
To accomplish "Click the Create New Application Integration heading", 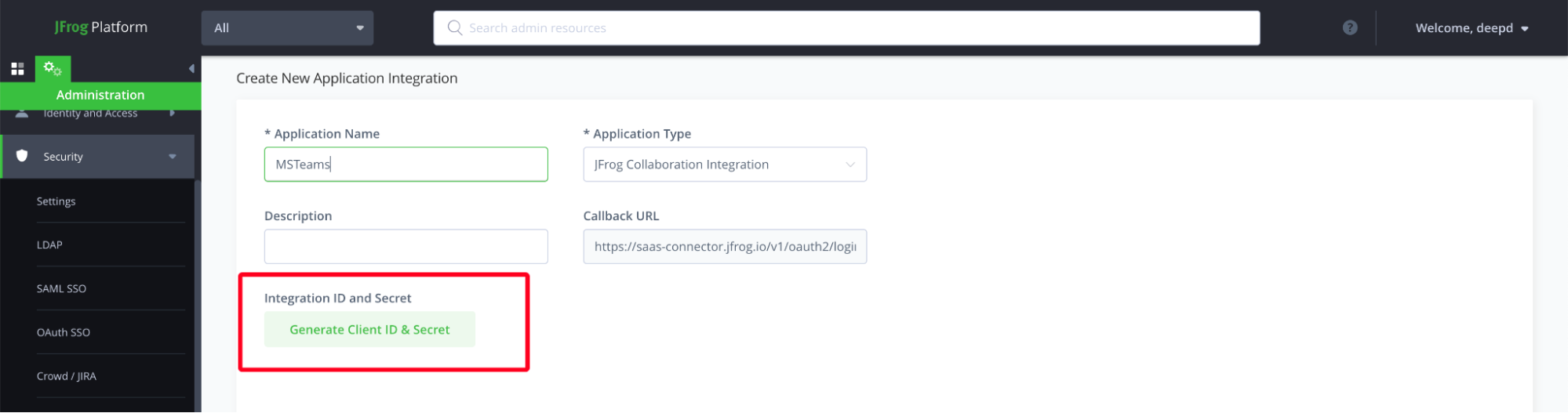I will [347, 78].
